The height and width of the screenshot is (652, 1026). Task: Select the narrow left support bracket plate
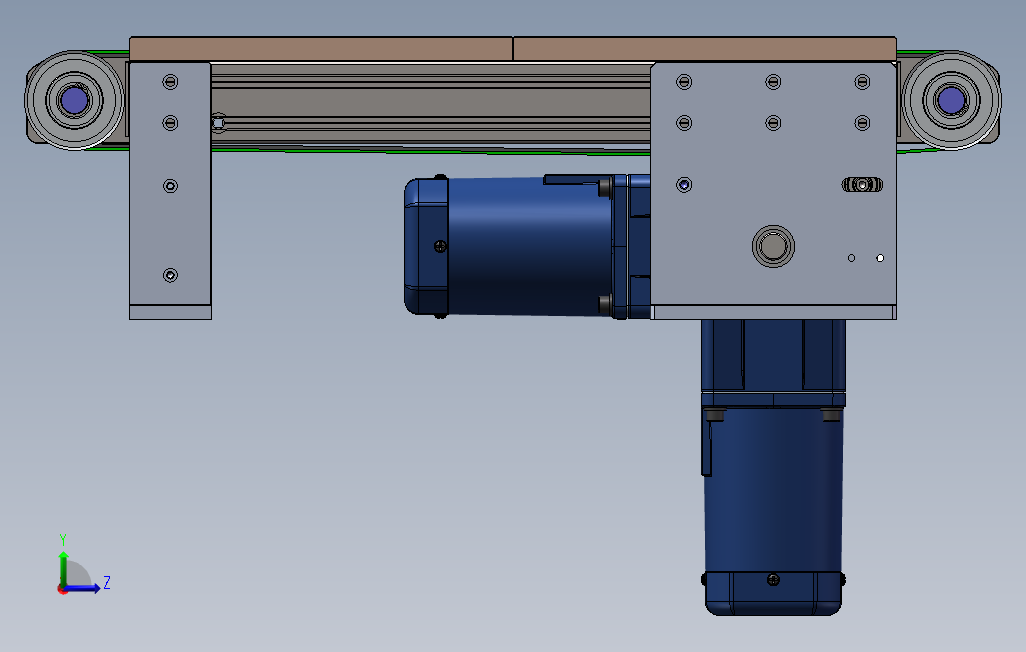click(x=170, y=184)
